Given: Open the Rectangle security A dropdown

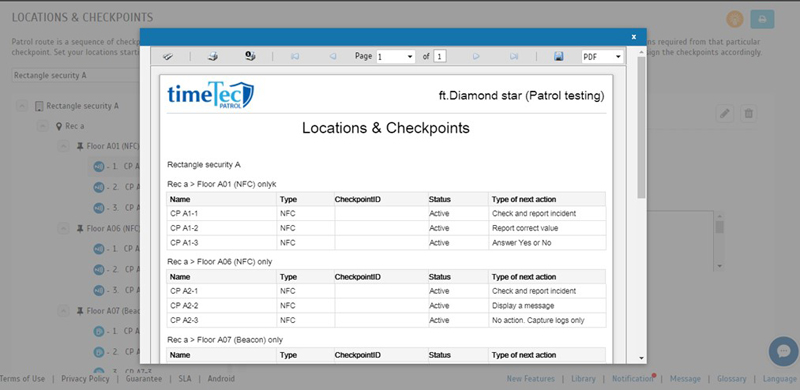Looking at the screenshot, I should 76,75.
